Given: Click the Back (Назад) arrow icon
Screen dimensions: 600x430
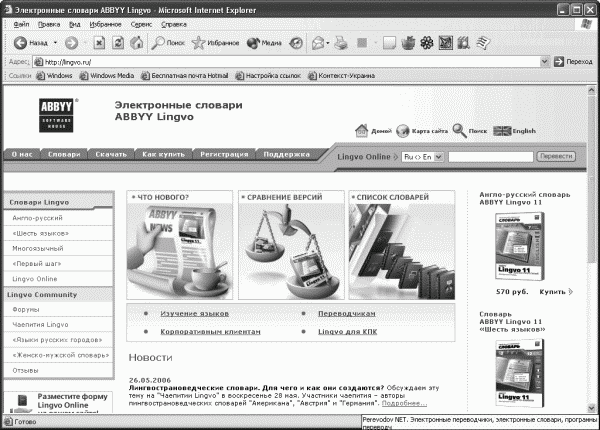Looking at the screenshot, I should point(20,43).
